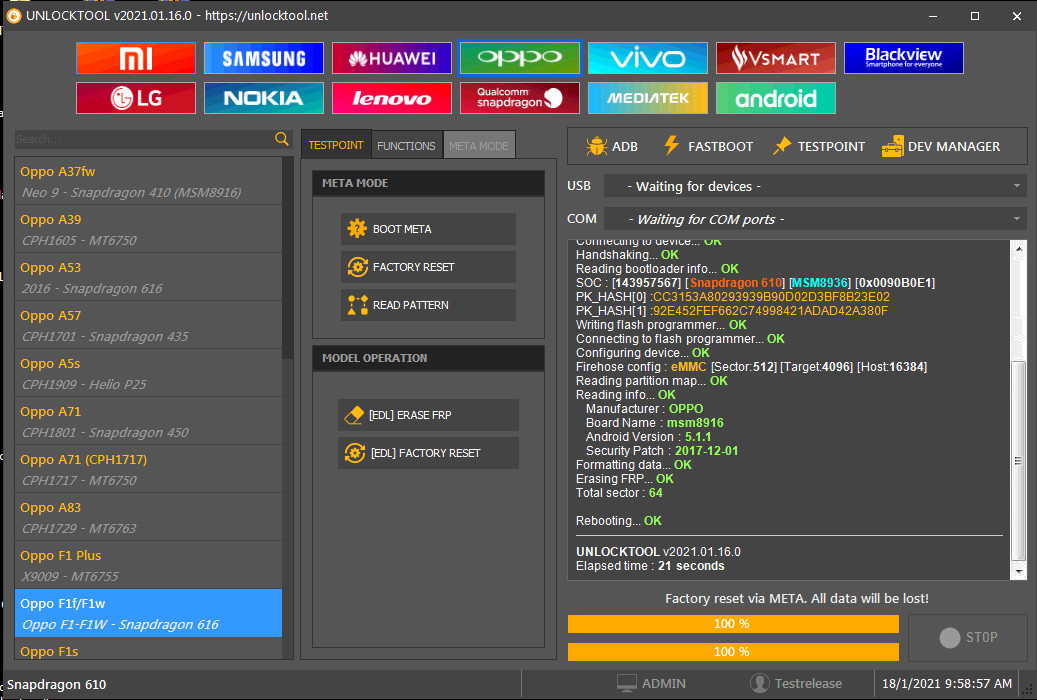
Task: Click the Factory Reset icon under Meta Mode
Action: (357, 267)
